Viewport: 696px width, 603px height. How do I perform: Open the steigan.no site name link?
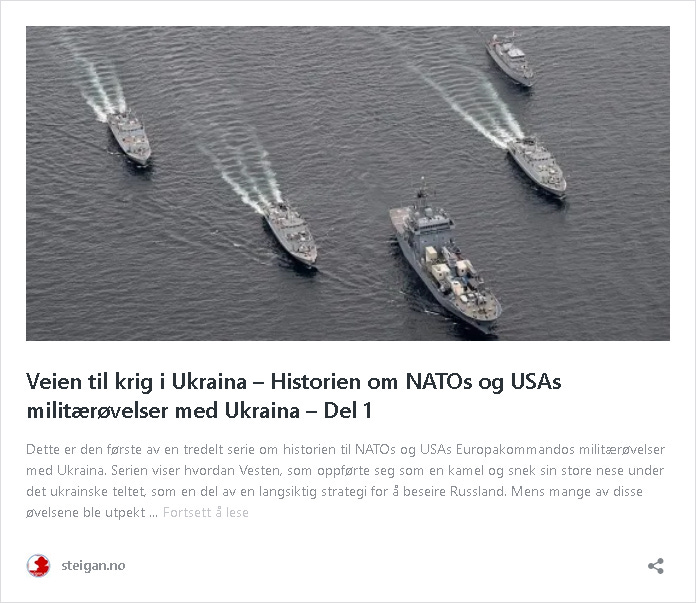(93, 566)
